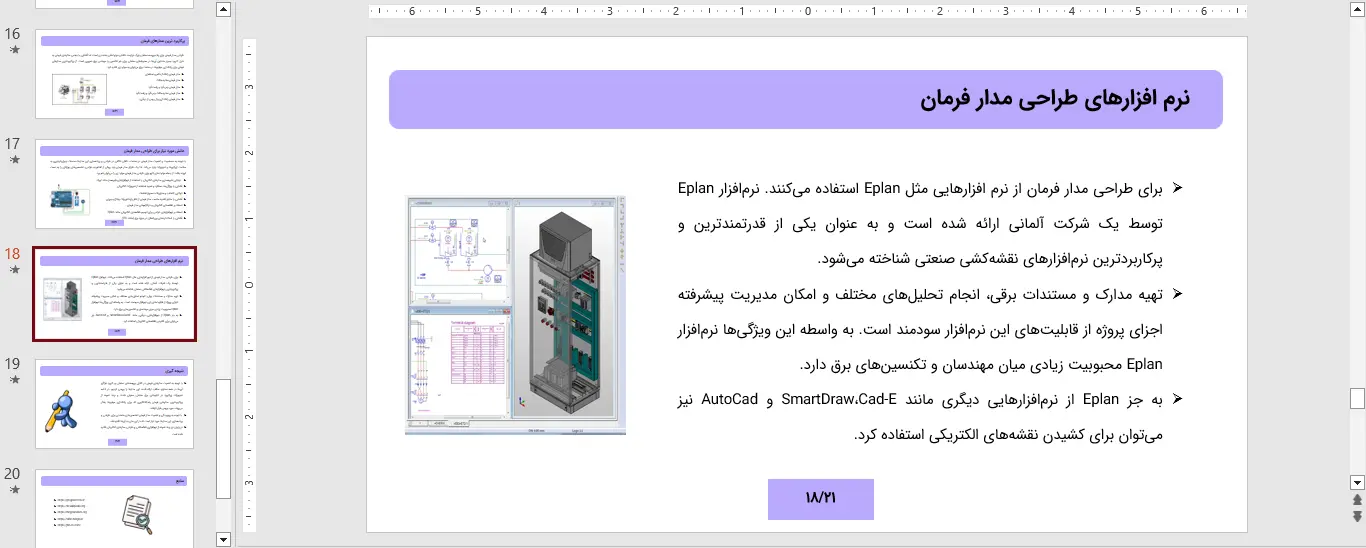Select the Eplan software screenshot on the slide
Screen dimensions: 1366x548
click(x=515, y=315)
